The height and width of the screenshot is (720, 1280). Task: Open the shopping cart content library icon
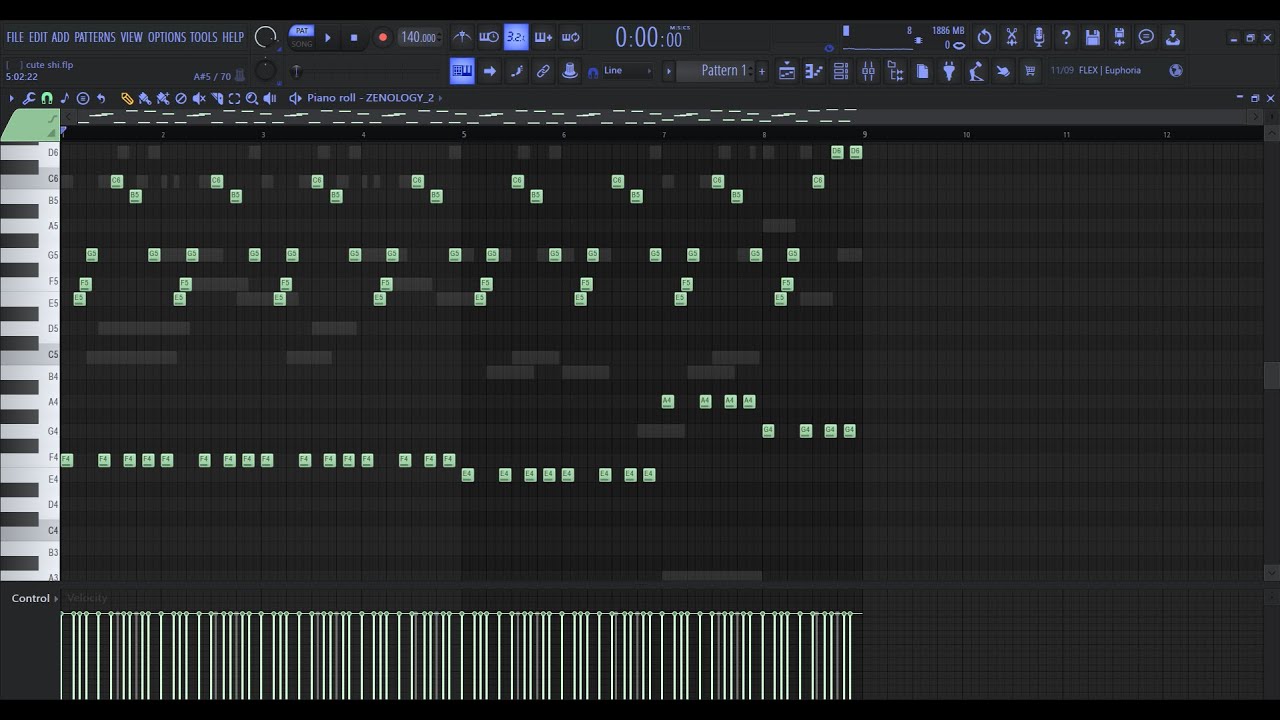[x=1030, y=71]
